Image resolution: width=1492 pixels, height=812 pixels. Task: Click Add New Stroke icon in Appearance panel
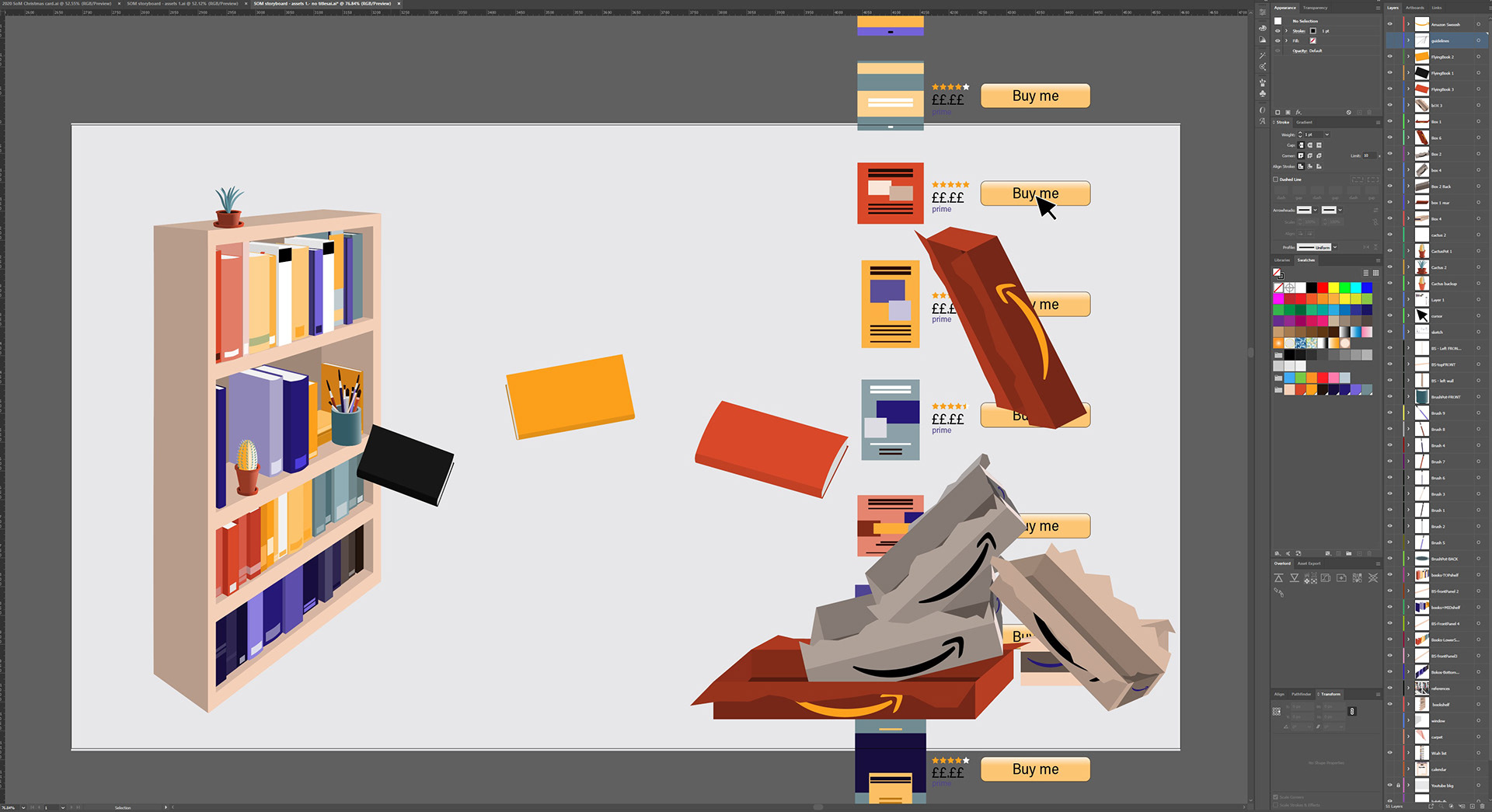pos(1278,113)
